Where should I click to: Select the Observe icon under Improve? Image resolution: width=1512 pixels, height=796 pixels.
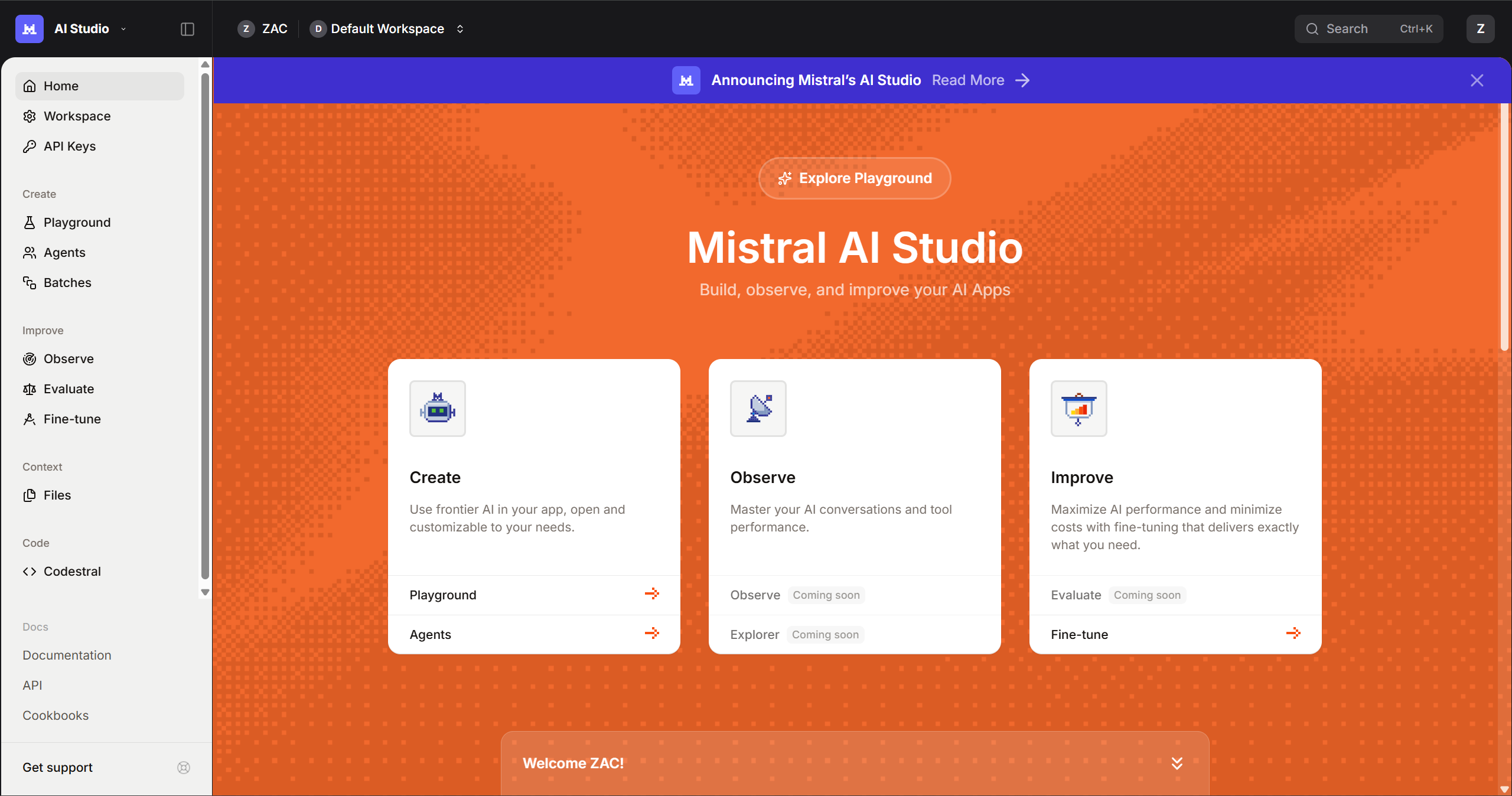(x=30, y=358)
